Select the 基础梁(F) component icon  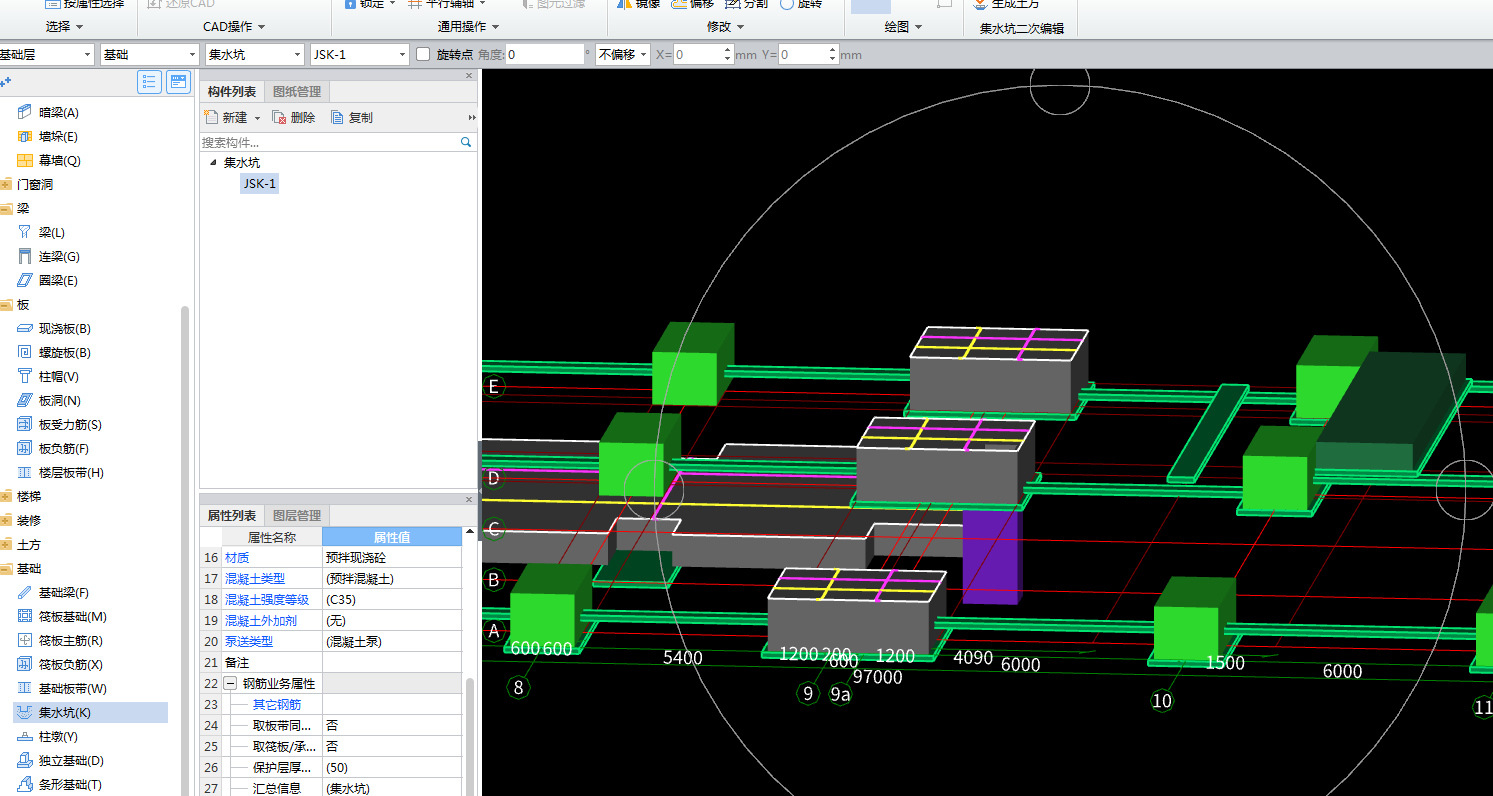(25, 592)
